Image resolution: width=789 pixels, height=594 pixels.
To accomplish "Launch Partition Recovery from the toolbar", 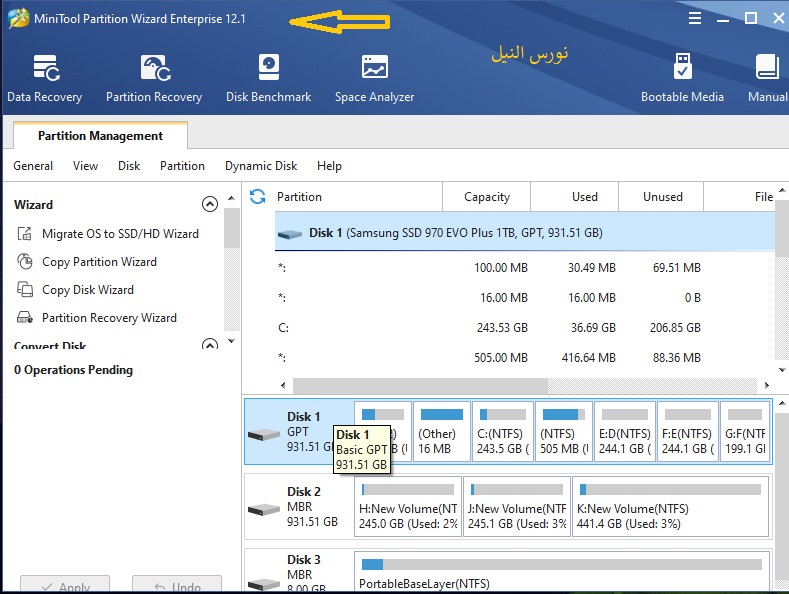I will pos(154,78).
